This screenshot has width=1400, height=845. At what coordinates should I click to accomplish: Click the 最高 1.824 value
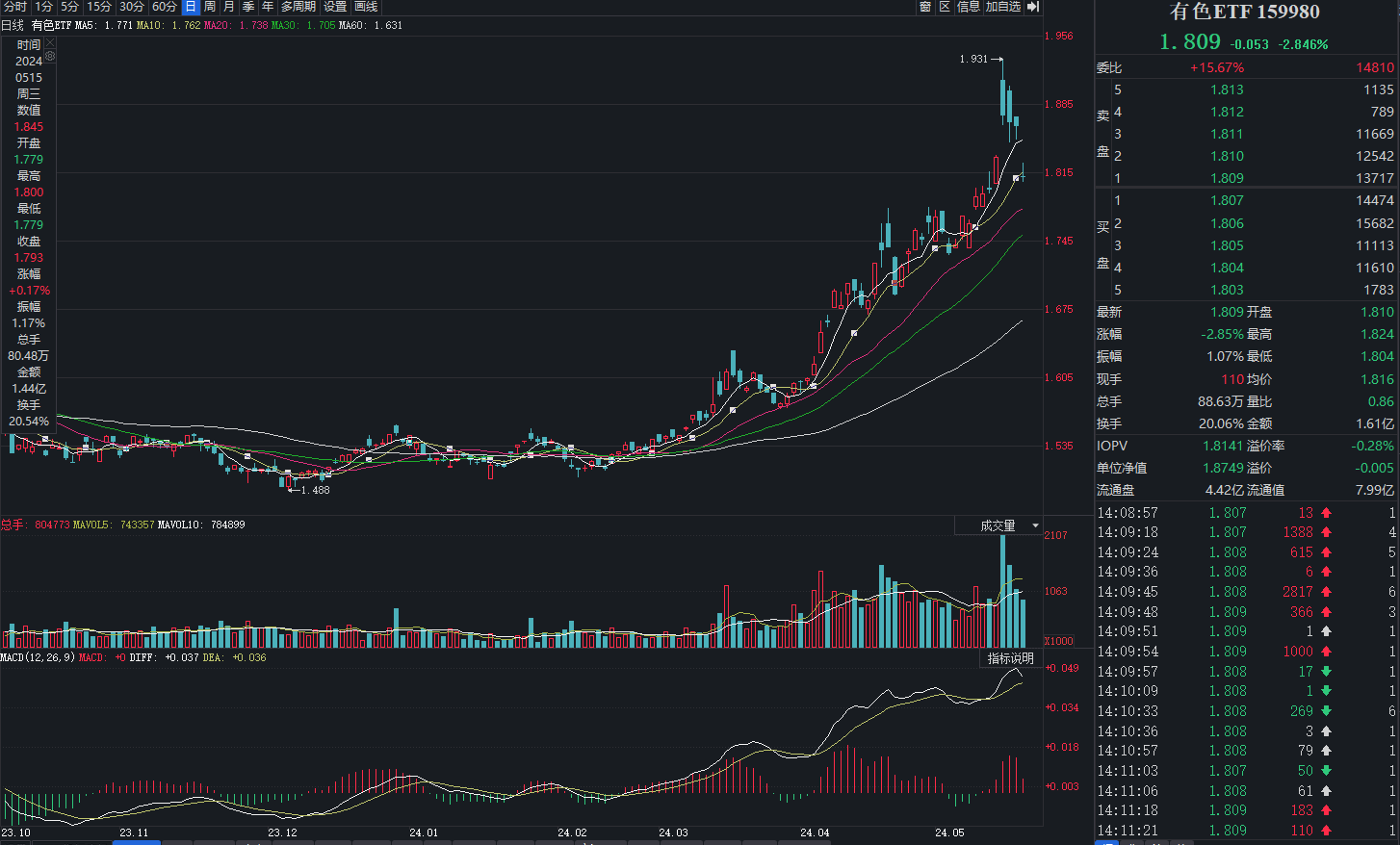[x=1378, y=334]
